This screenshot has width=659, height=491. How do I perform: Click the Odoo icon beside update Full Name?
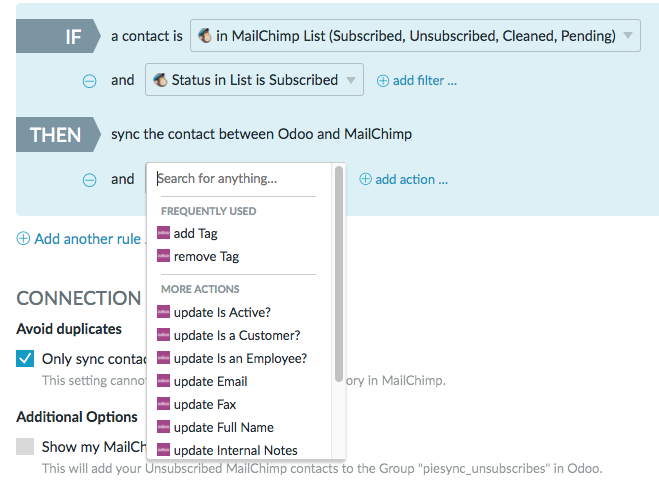pos(163,426)
